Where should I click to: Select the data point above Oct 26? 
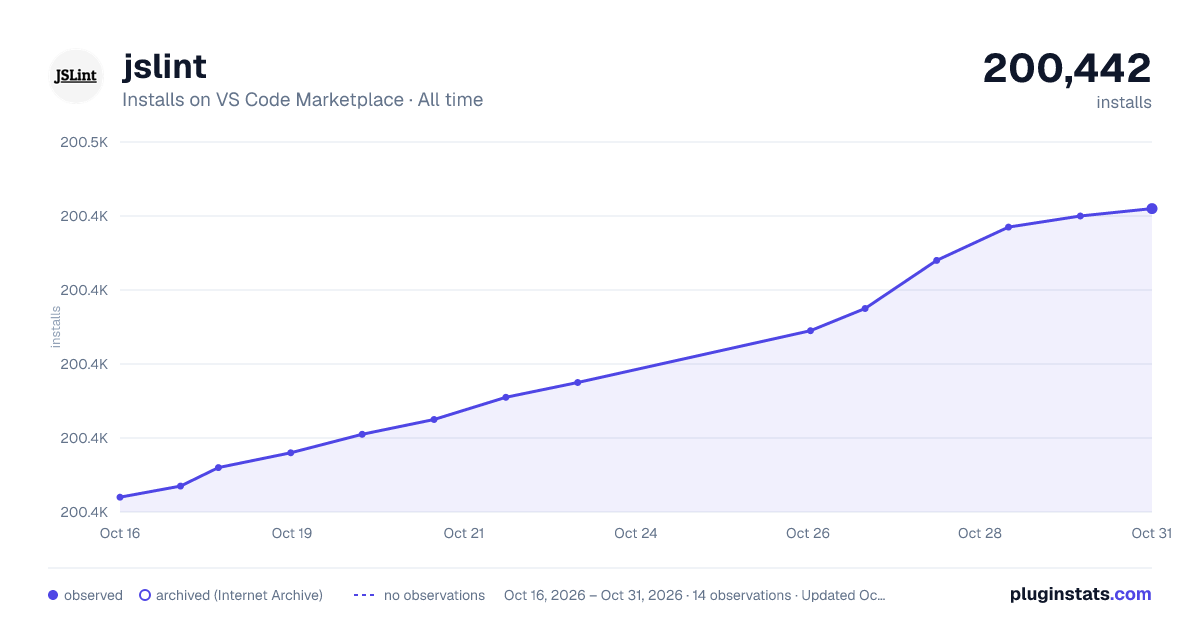810,330
